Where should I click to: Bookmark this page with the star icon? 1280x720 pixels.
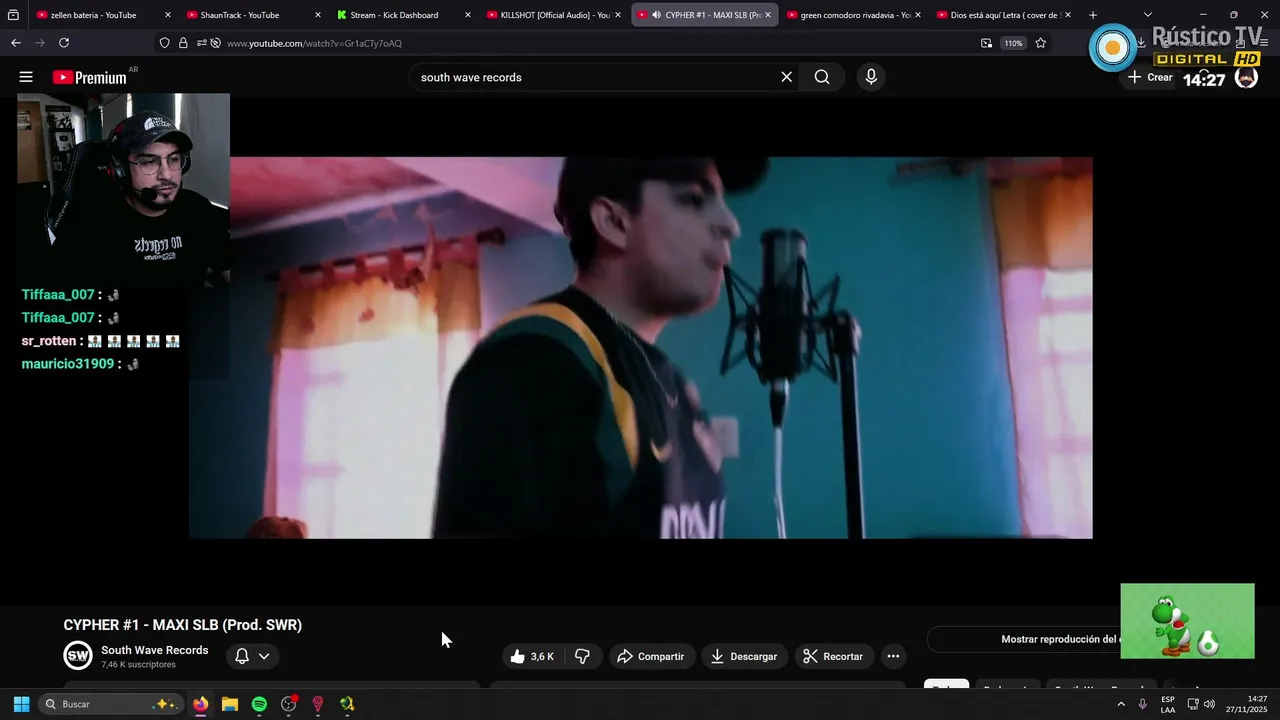coord(1041,43)
